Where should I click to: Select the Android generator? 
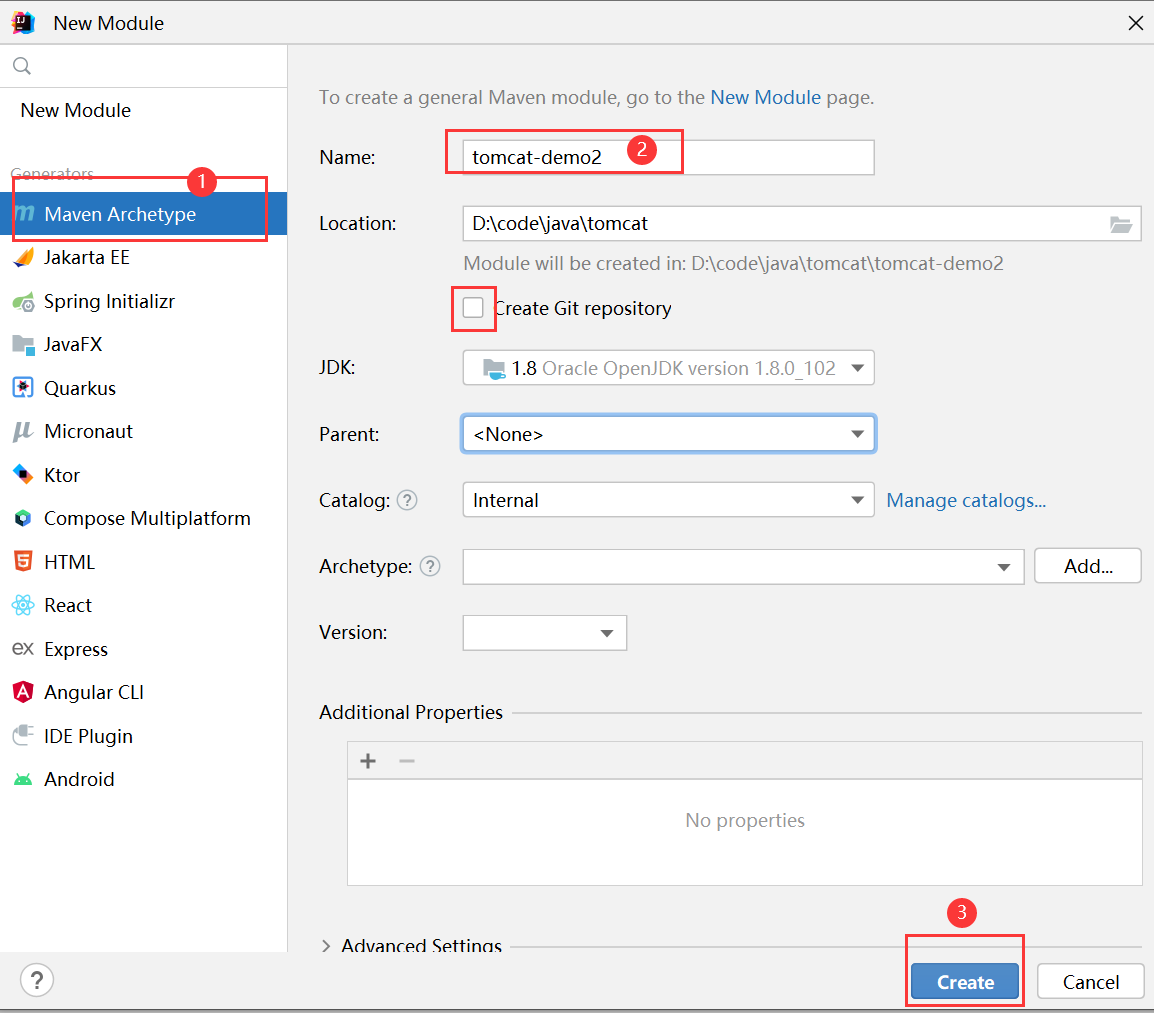[x=144, y=779]
